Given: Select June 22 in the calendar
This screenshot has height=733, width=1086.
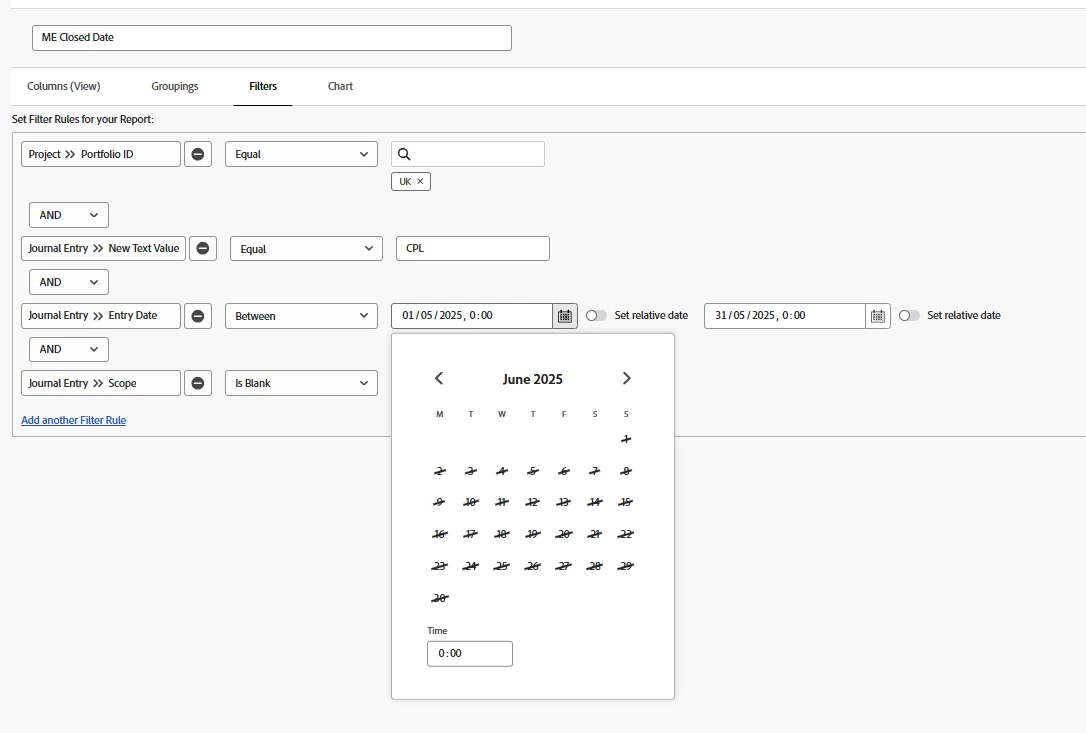Looking at the screenshot, I should (626, 534).
